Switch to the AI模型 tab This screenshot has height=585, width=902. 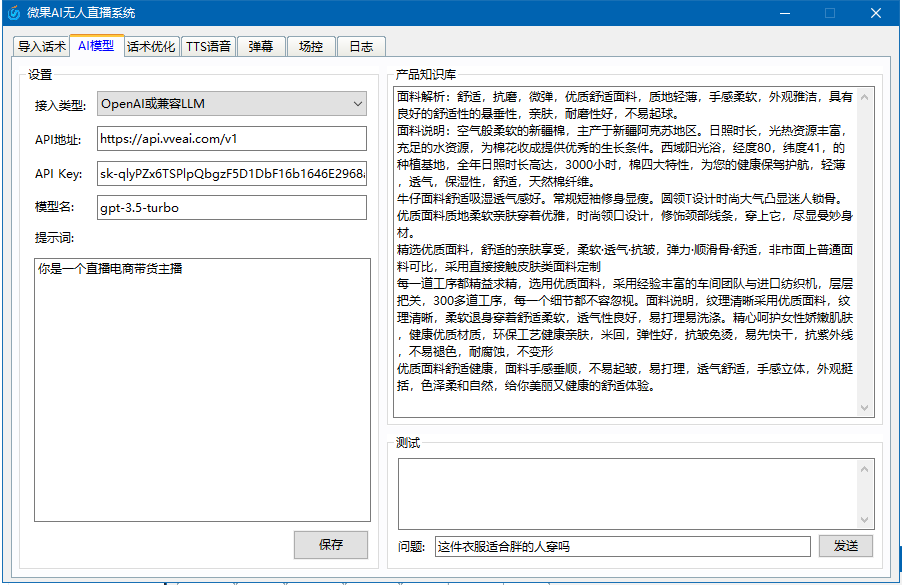96,46
